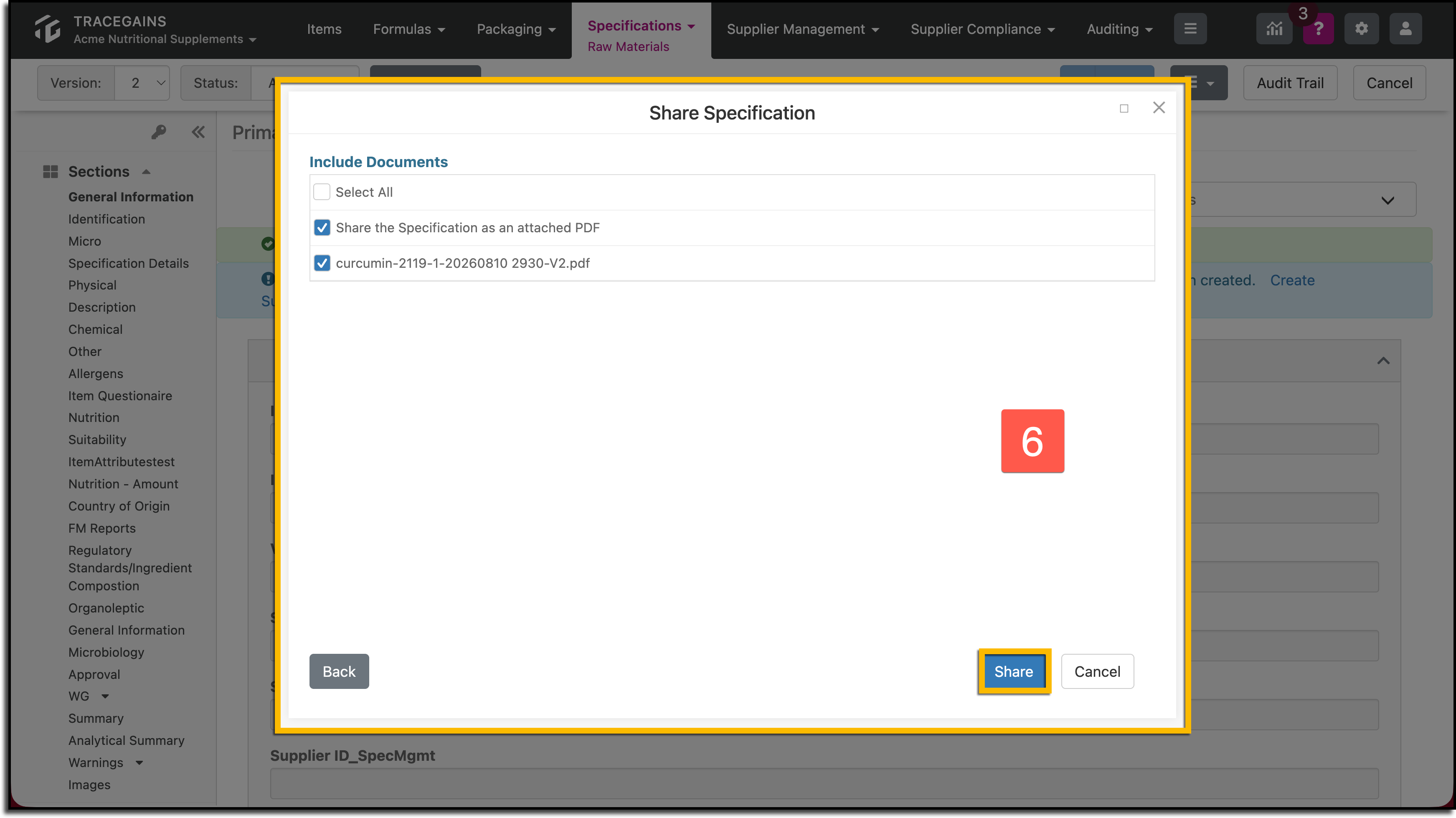Open the Version dropdown
Image resolution: width=1456 pixels, height=818 pixels.
[x=142, y=83]
